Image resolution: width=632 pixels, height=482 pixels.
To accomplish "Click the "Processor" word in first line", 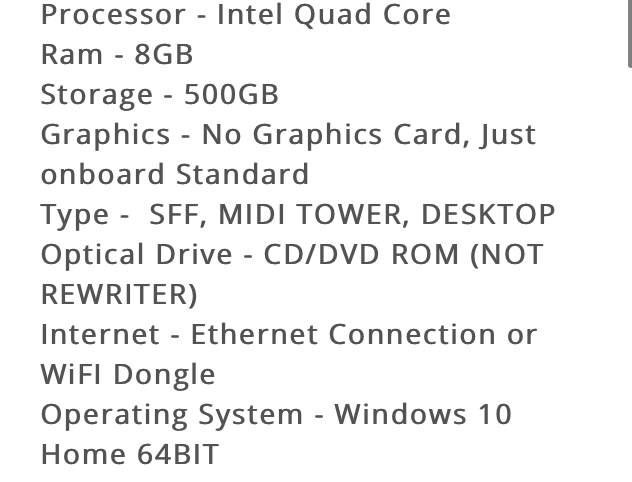I will pos(113,15).
